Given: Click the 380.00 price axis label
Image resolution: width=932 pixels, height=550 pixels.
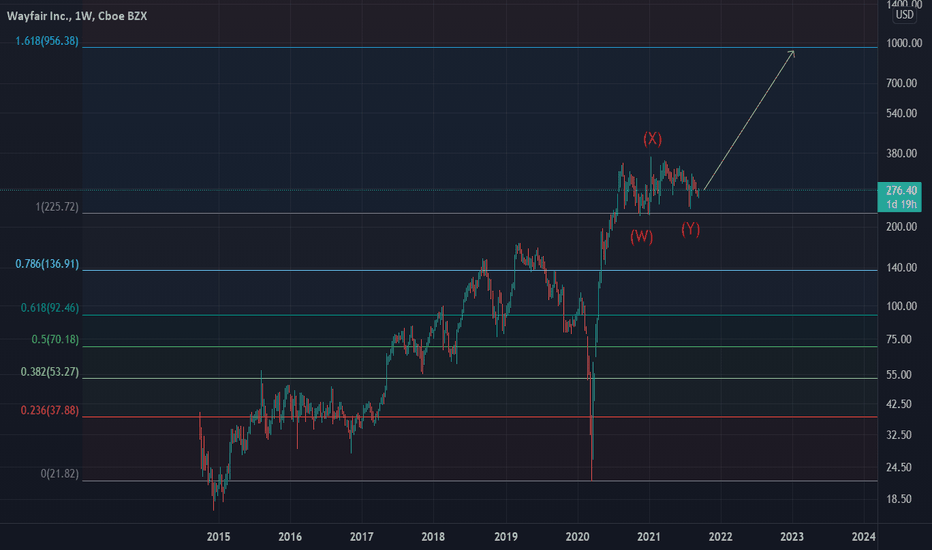Looking at the screenshot, I should pyautogui.click(x=902, y=153).
